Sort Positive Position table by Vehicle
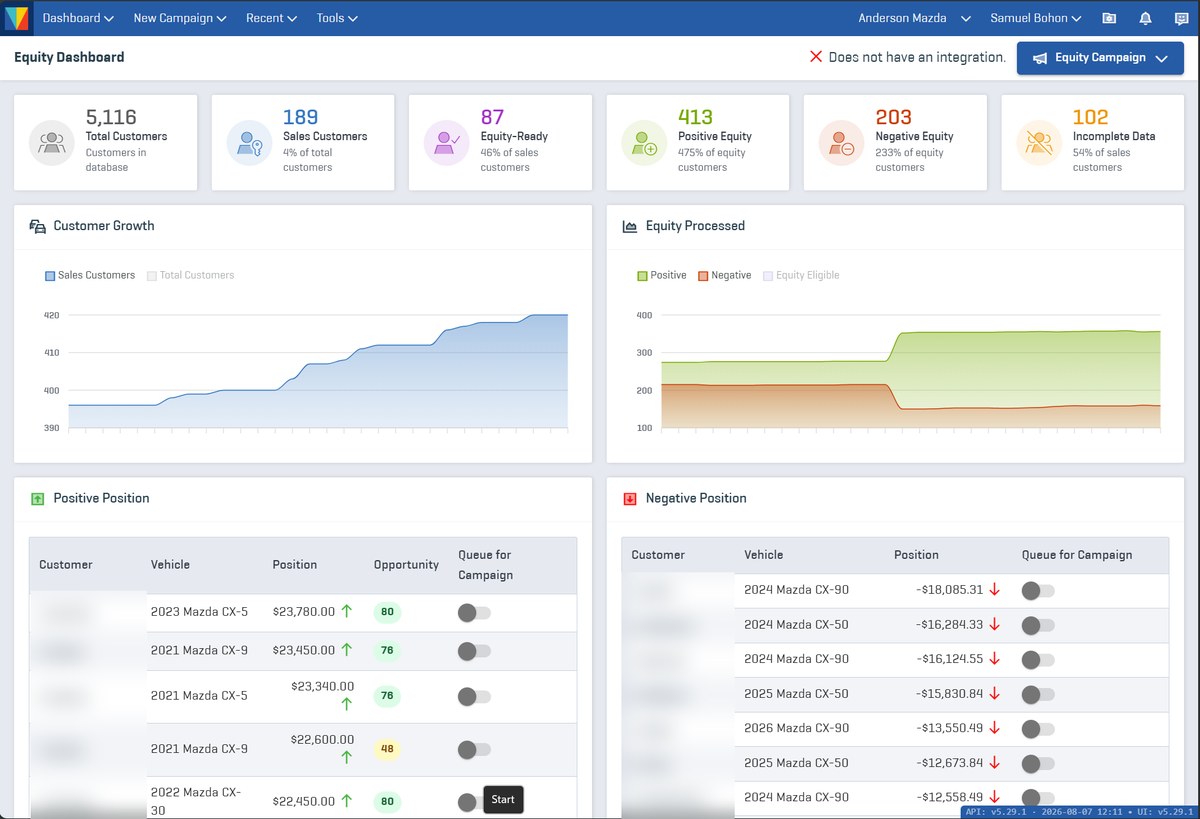The width and height of the screenshot is (1200, 819). [x=170, y=565]
